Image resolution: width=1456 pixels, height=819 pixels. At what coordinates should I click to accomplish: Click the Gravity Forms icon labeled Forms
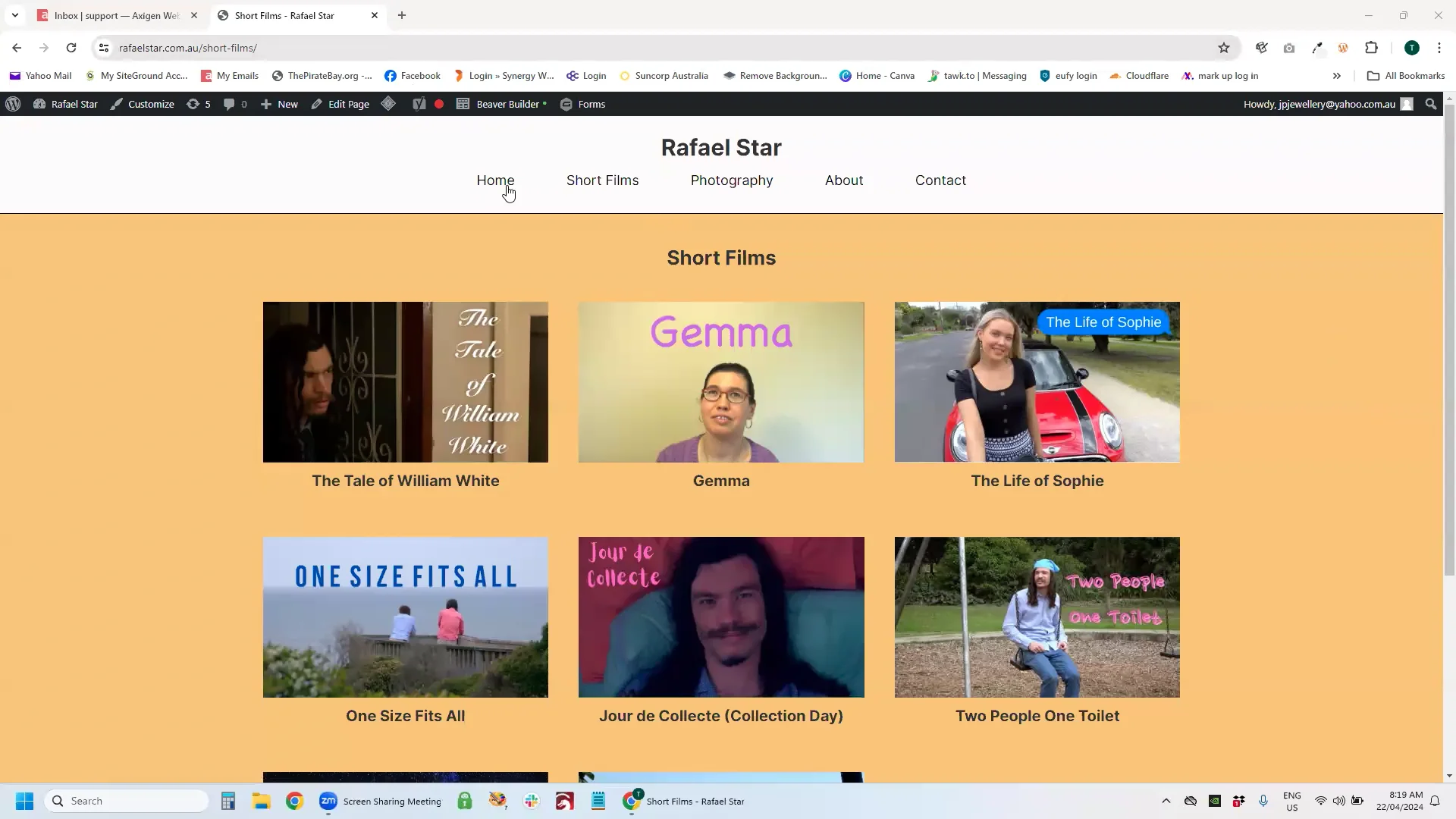(582, 104)
